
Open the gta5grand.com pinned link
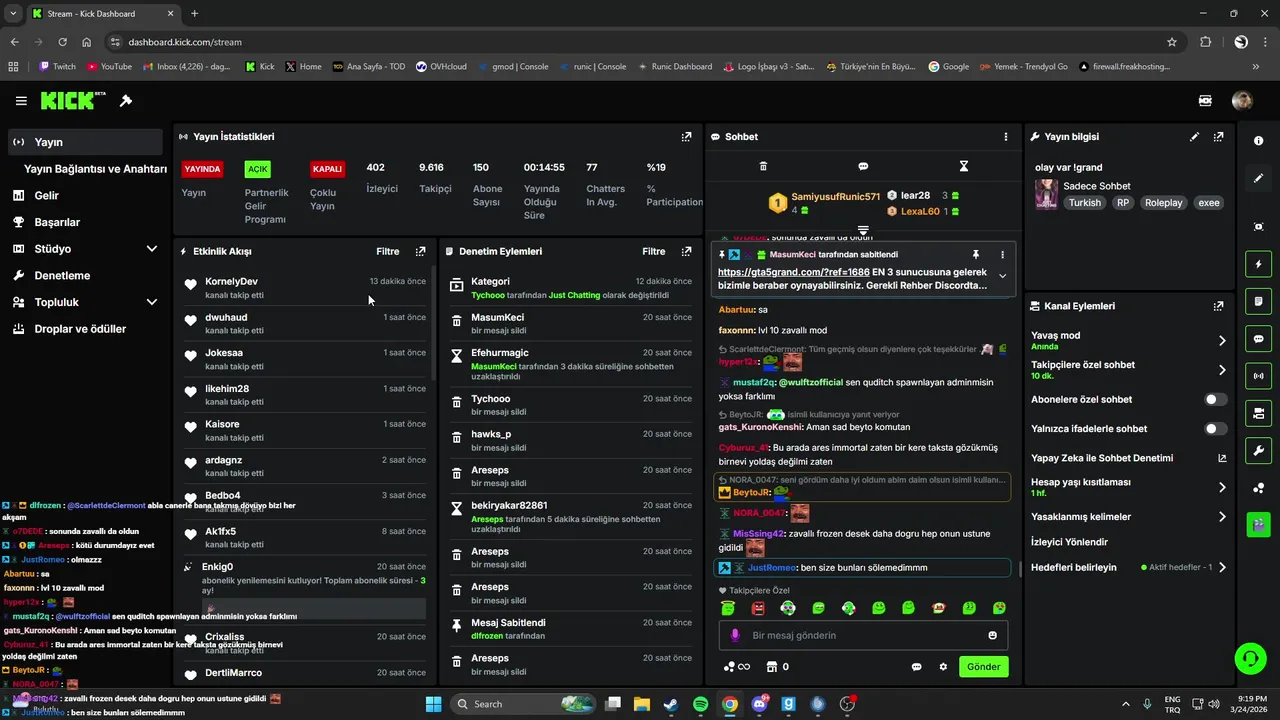coord(795,272)
